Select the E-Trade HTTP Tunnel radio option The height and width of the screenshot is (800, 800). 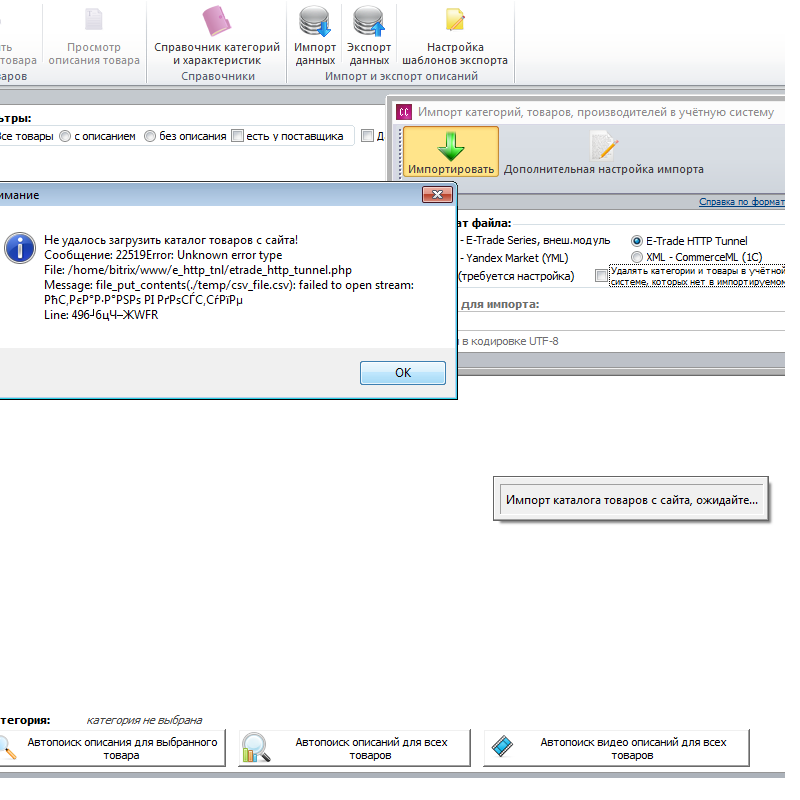coord(637,241)
